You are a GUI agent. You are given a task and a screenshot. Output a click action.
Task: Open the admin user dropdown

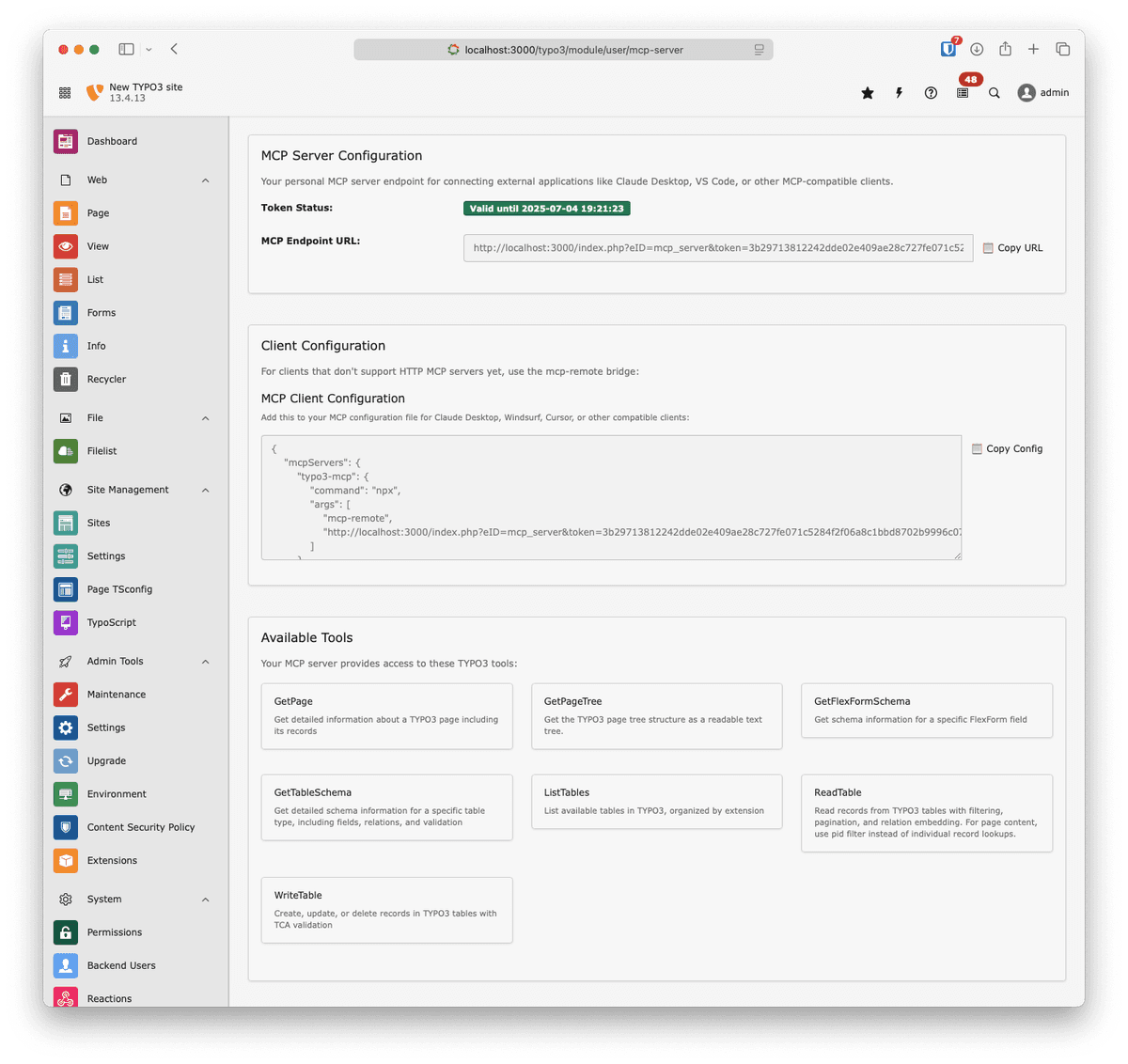coord(1043,92)
